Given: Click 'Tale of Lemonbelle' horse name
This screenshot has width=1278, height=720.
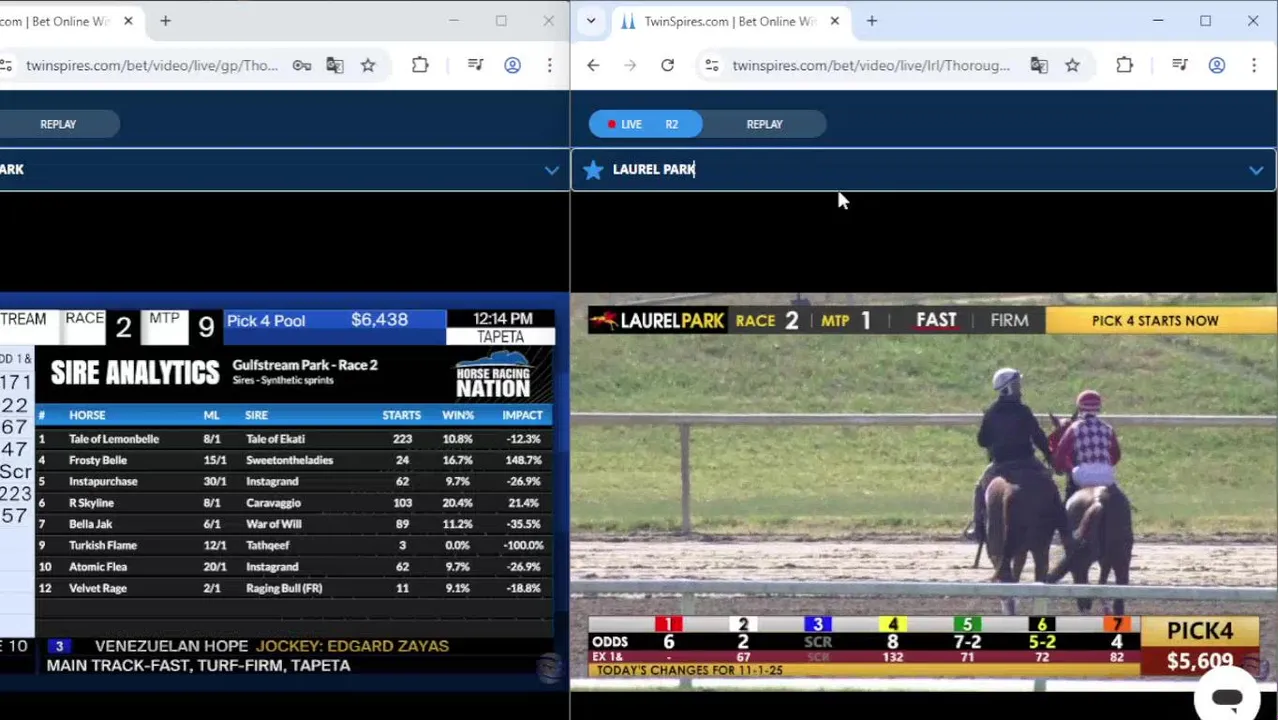Looking at the screenshot, I should pos(114,439).
